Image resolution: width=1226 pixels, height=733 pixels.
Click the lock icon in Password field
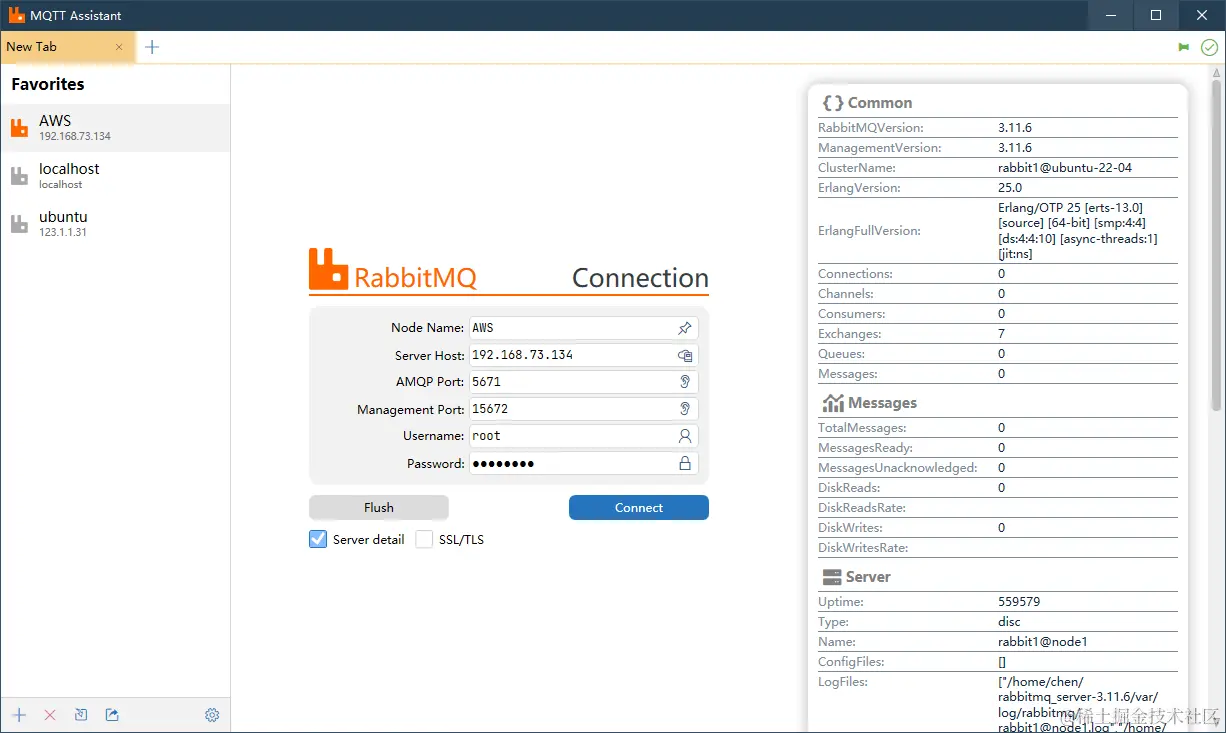685,463
